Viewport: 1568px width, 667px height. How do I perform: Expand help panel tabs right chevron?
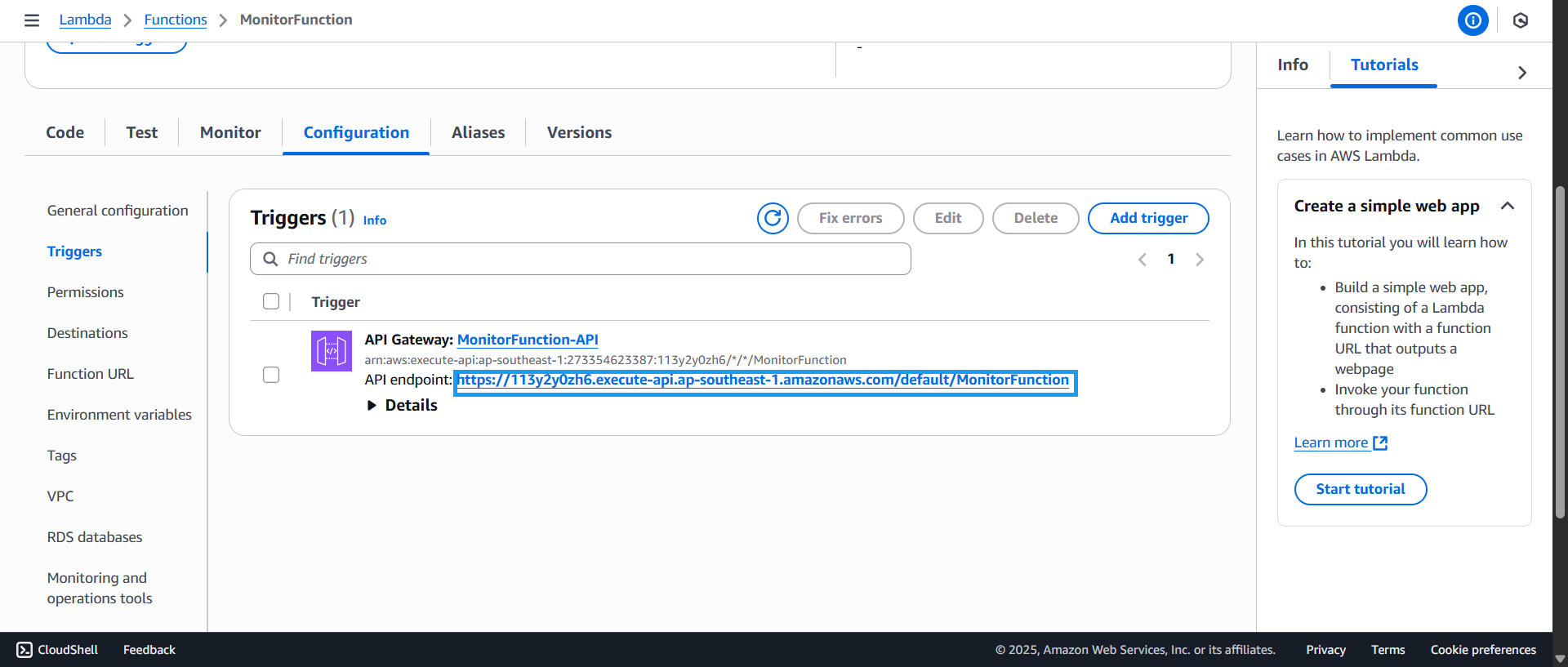pyautogui.click(x=1521, y=73)
